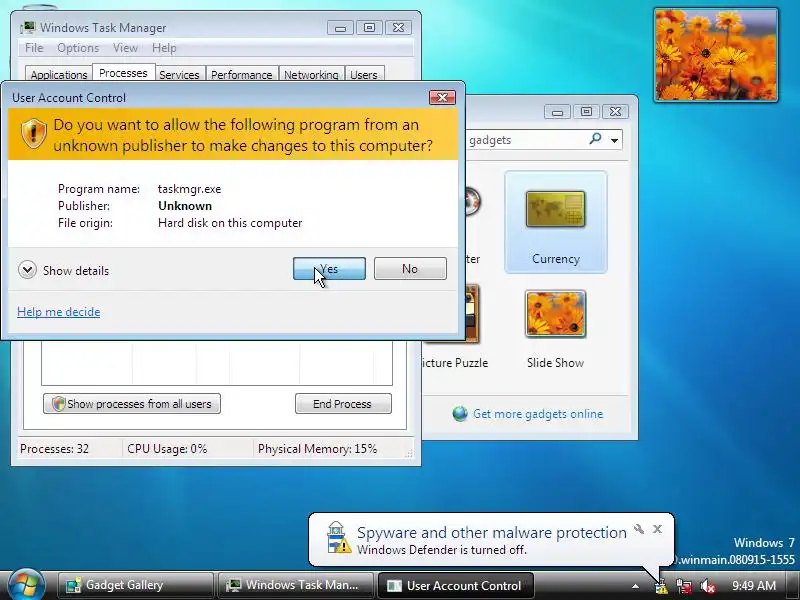
Task: Switch to the Users tab
Action: click(x=364, y=74)
